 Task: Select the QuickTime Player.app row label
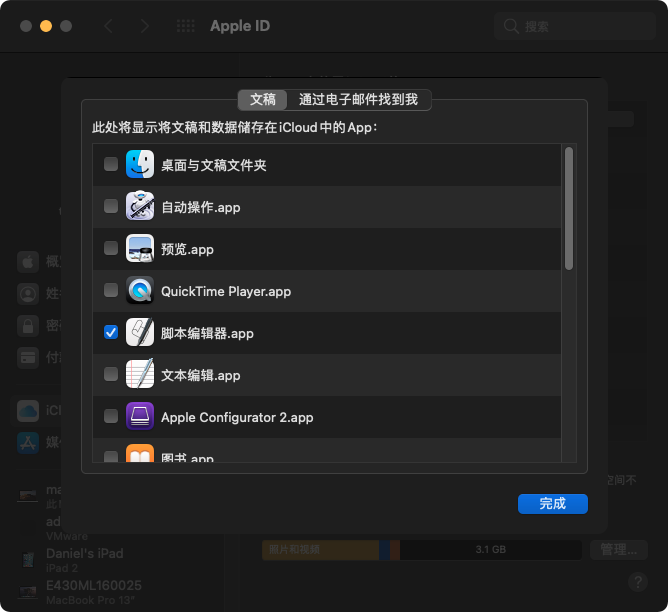click(226, 291)
